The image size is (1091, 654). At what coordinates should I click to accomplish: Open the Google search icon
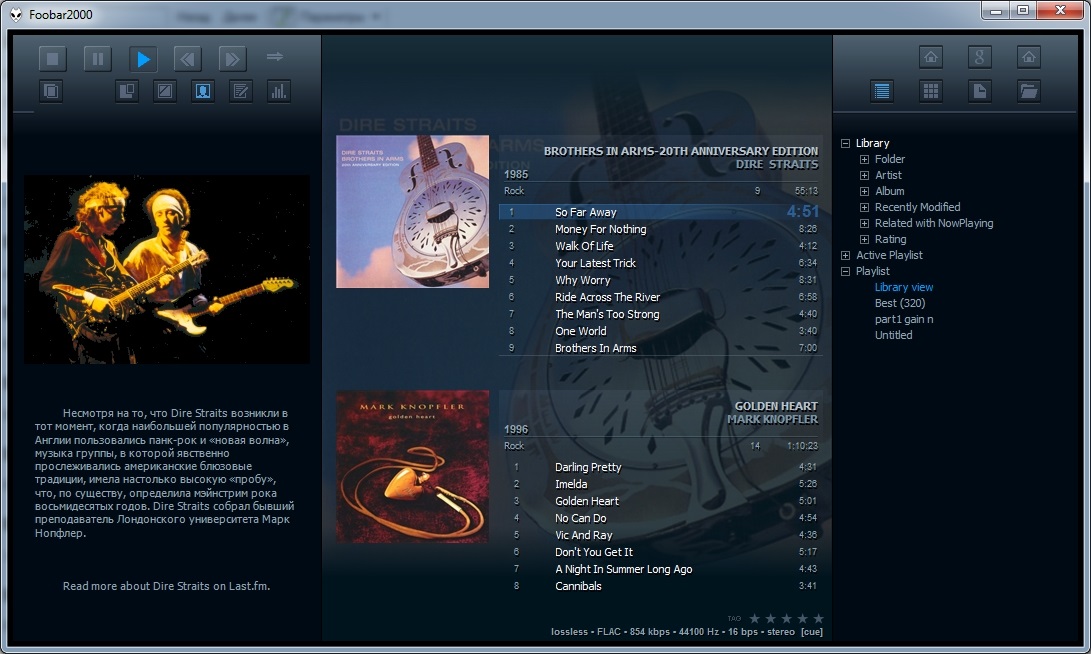click(980, 57)
